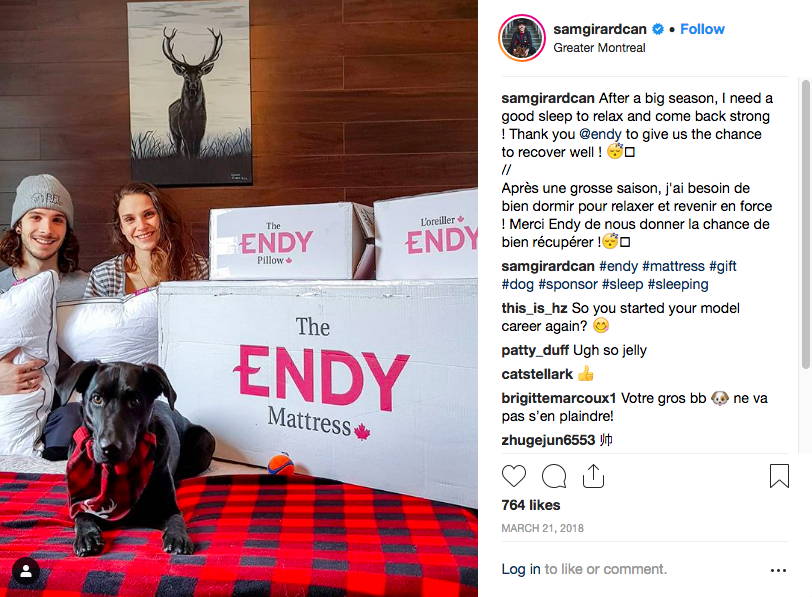Open the #sleeping hashtag

pyautogui.click(x=678, y=284)
